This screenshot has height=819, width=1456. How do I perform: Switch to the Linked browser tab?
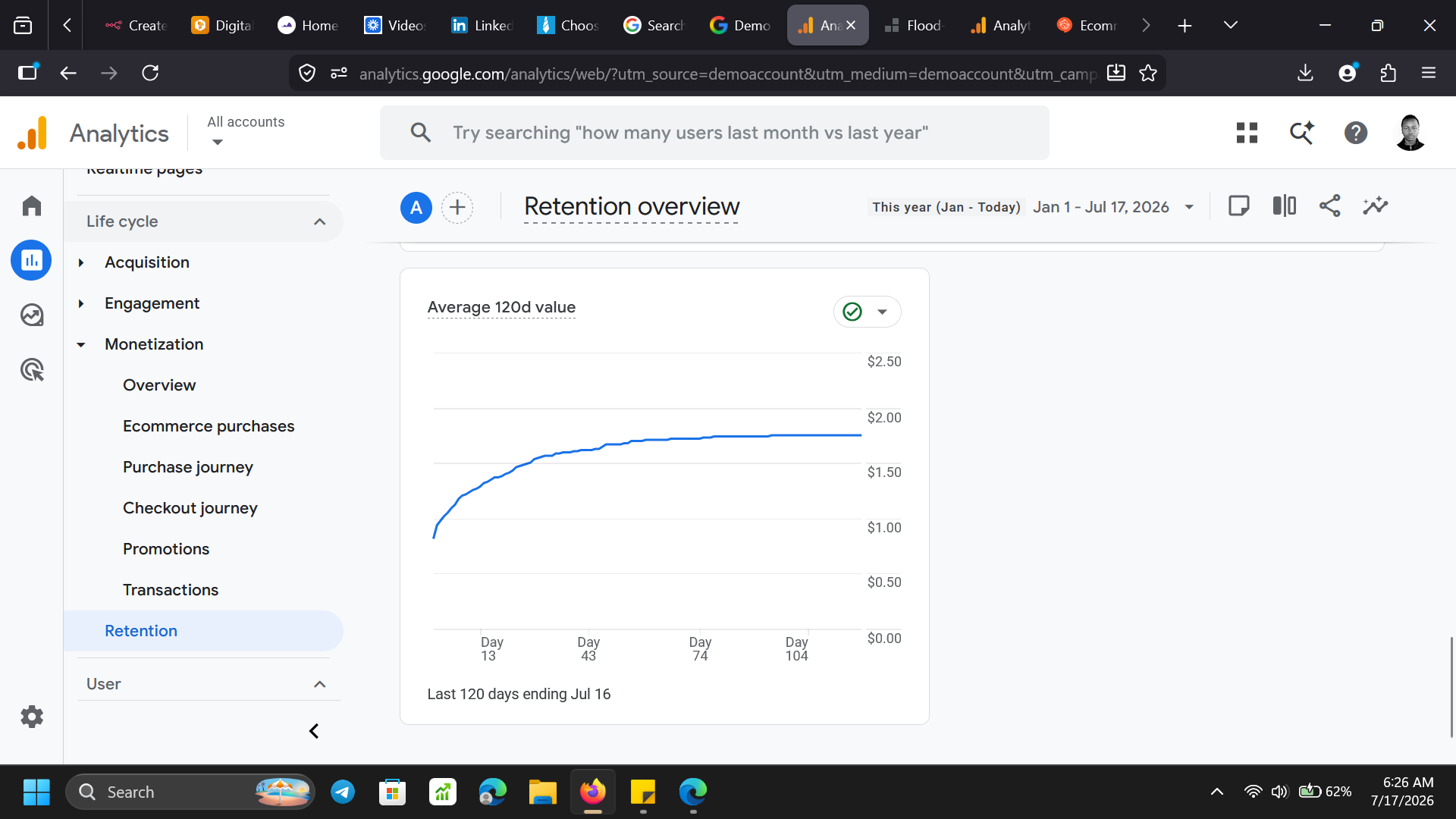point(482,25)
